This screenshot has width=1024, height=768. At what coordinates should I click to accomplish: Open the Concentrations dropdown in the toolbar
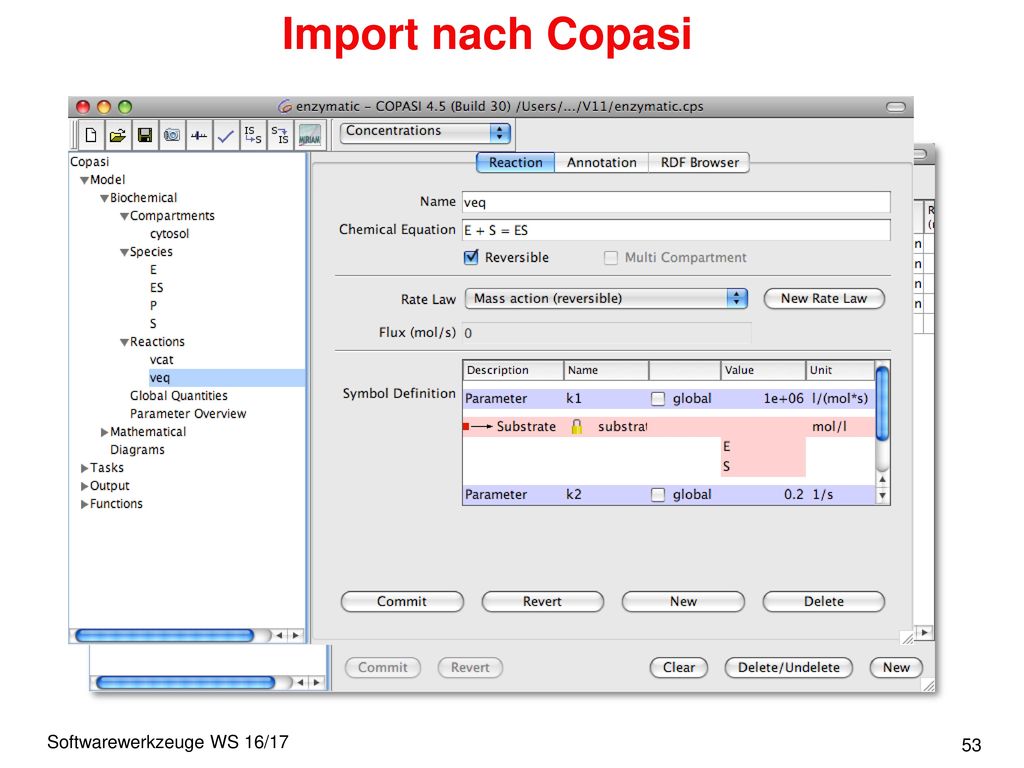point(425,133)
